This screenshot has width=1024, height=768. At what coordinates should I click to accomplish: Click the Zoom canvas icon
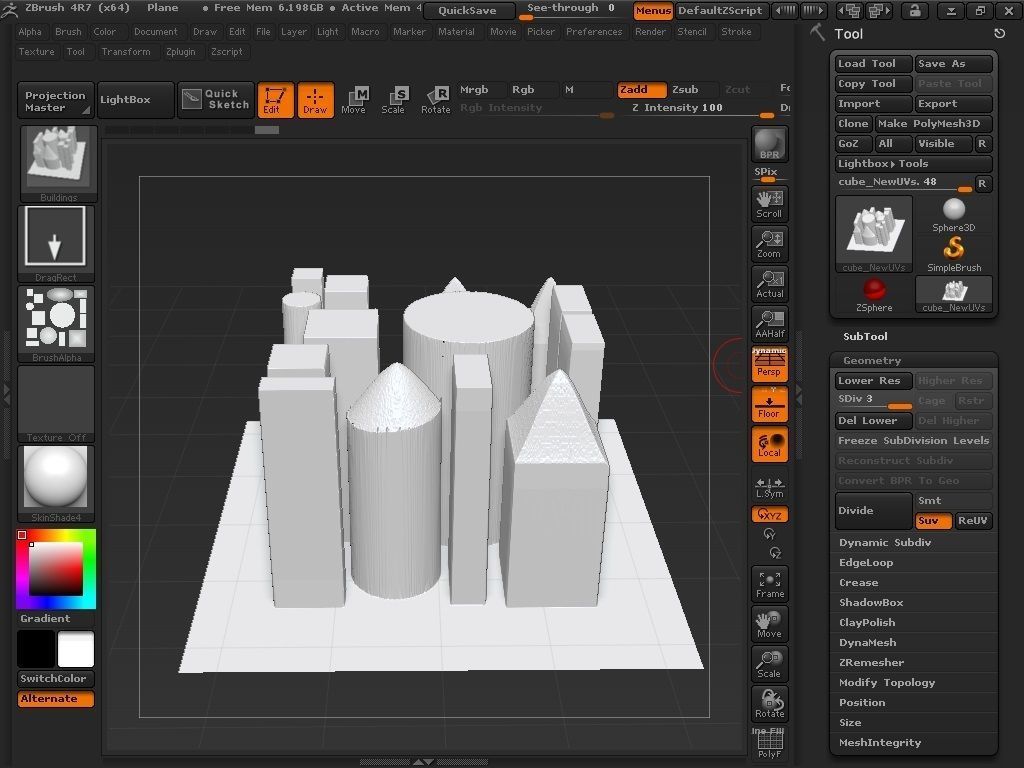pyautogui.click(x=769, y=244)
